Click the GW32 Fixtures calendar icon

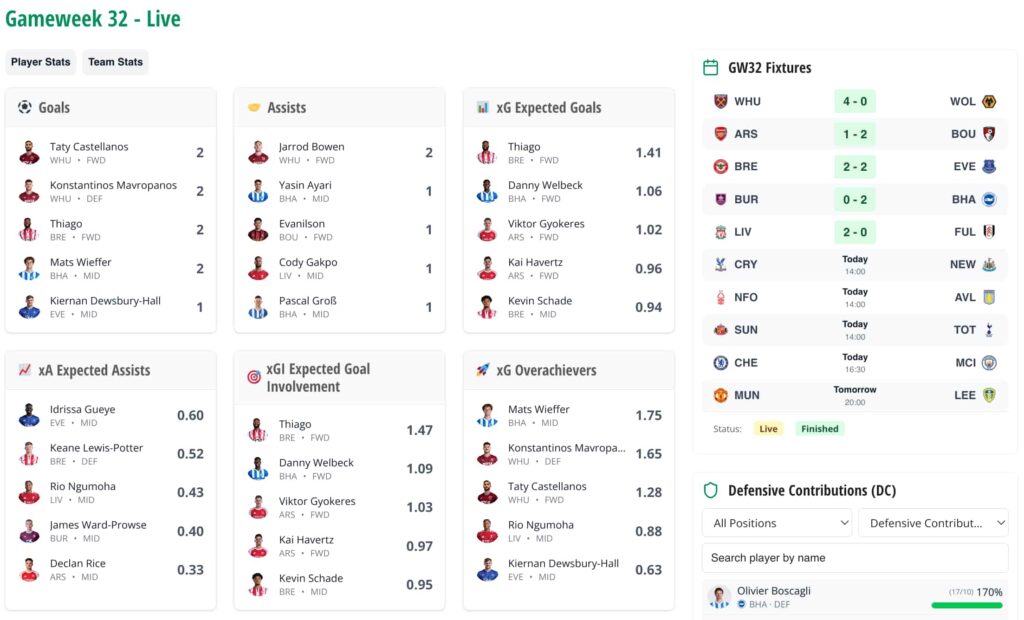click(x=711, y=68)
